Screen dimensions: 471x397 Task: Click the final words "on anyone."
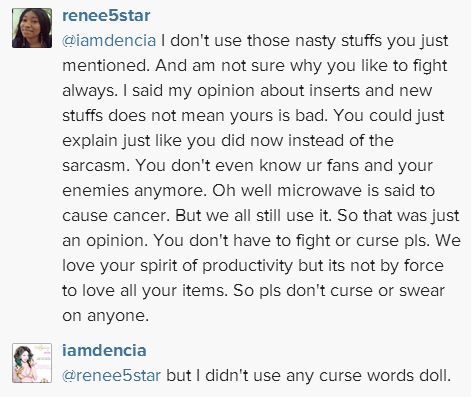(x=105, y=316)
